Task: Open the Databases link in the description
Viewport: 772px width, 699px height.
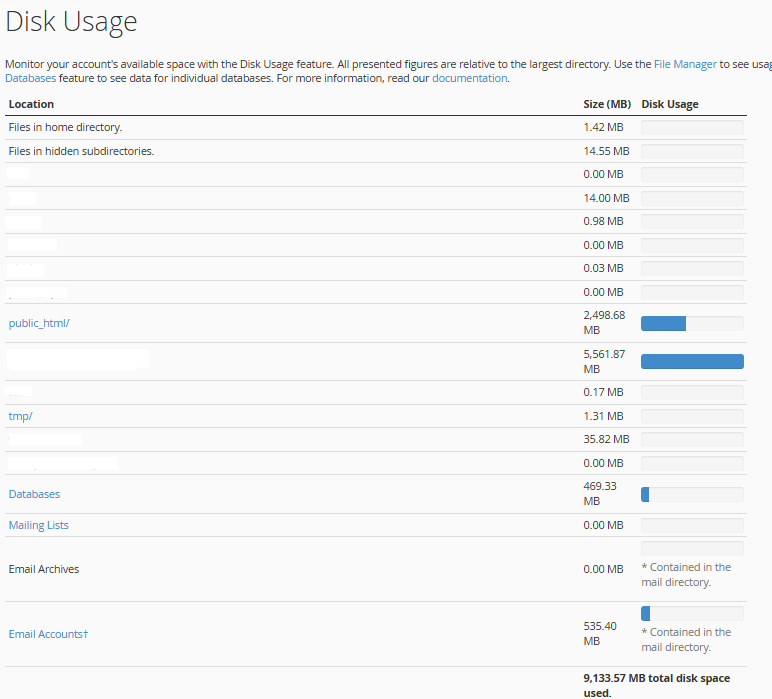Action: click(31, 78)
